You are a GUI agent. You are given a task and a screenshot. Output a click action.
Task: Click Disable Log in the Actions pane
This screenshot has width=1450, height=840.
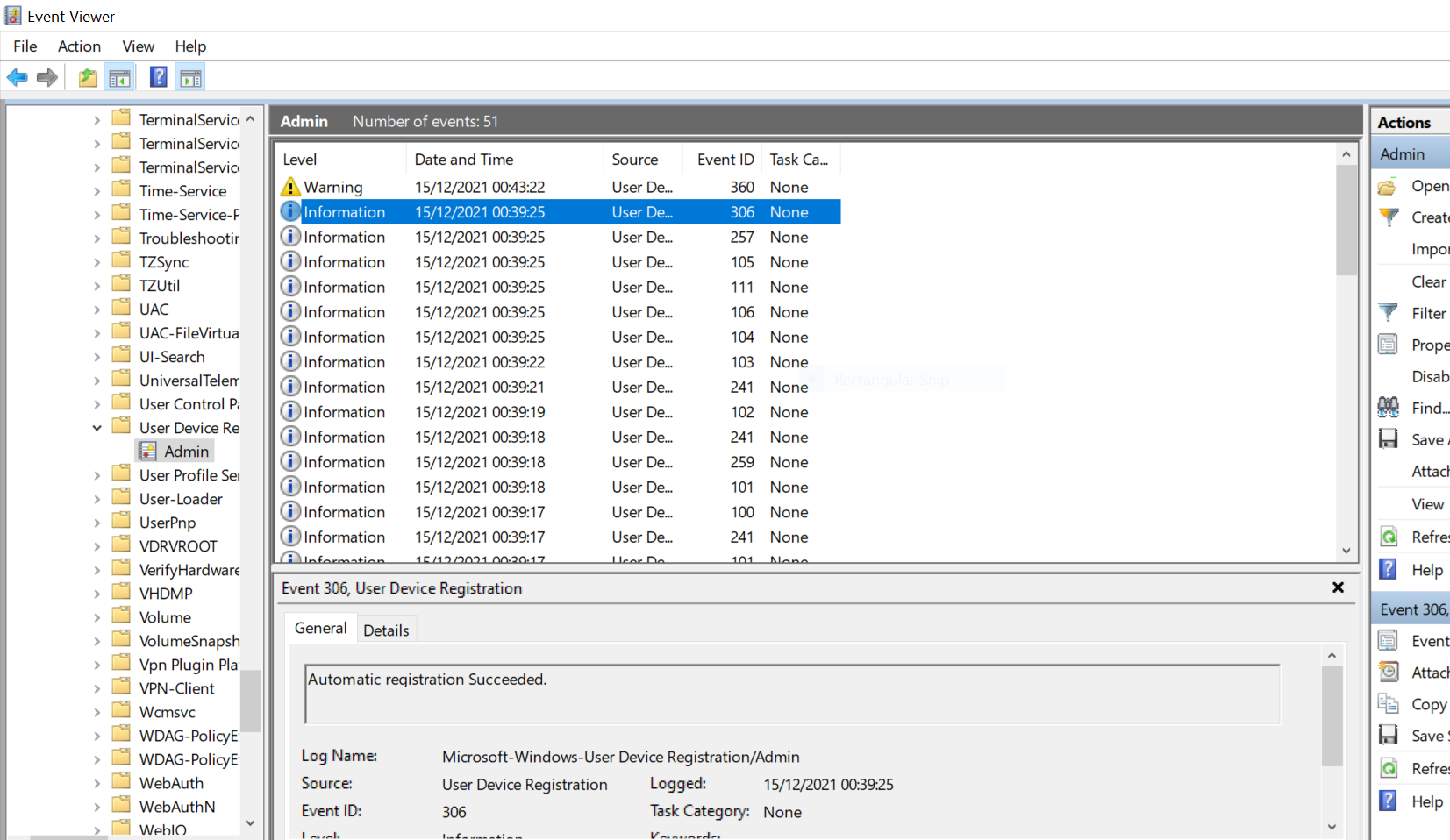1429,376
